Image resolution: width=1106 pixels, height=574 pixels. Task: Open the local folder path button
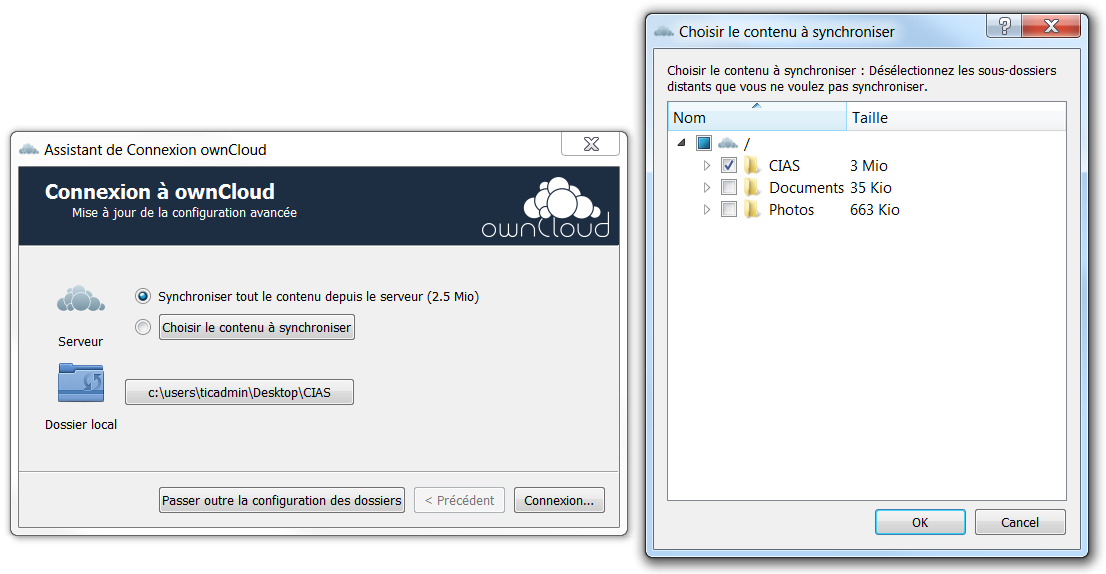pyautogui.click(x=239, y=393)
